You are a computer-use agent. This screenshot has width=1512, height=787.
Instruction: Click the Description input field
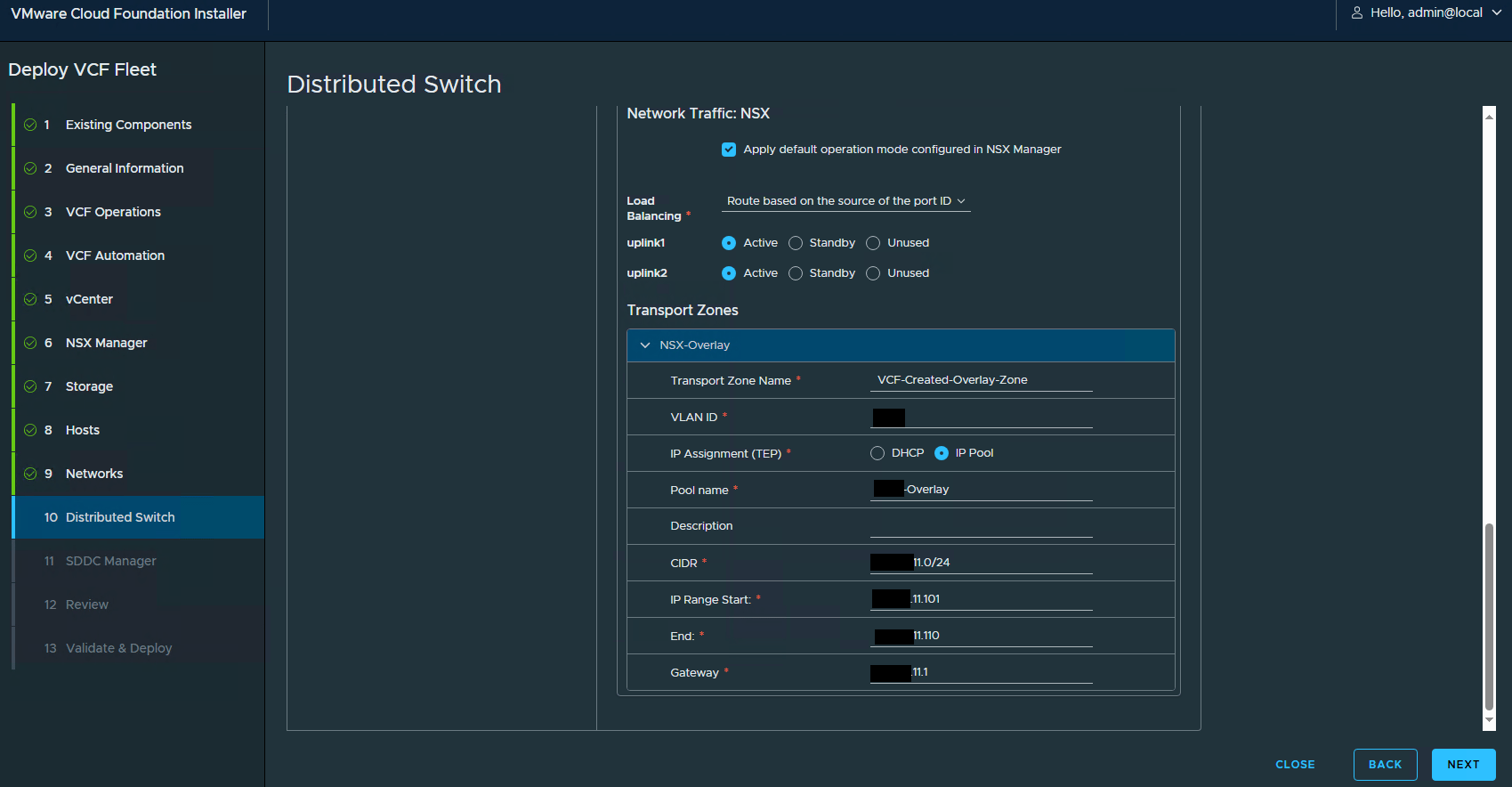point(981,526)
